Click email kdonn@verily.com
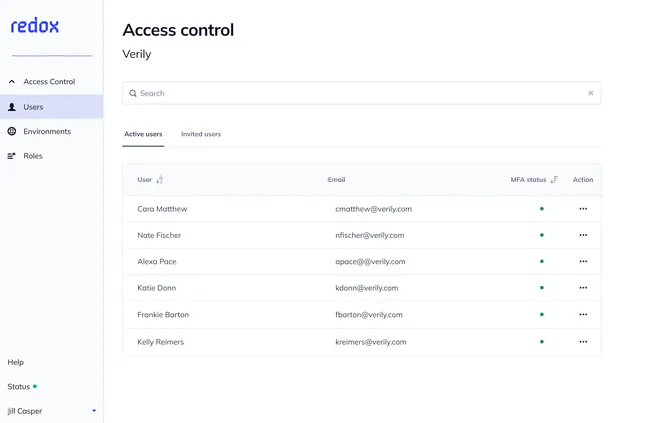The image size is (645, 423). click(367, 288)
